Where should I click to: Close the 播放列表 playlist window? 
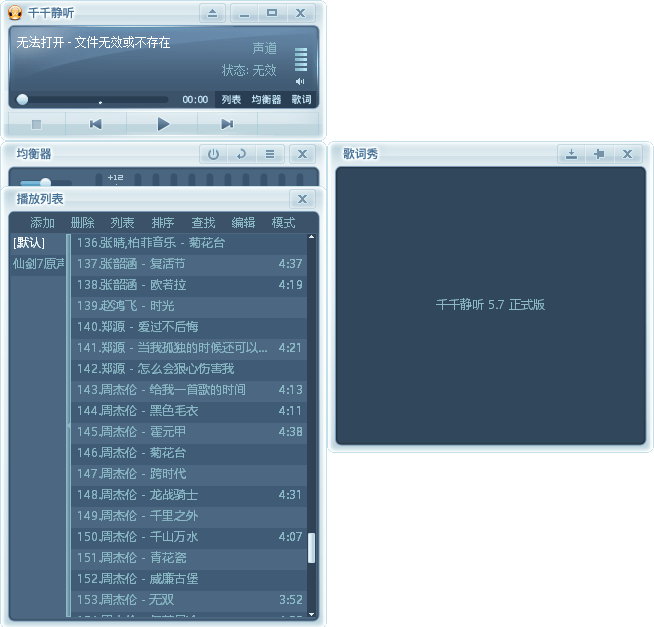click(302, 199)
